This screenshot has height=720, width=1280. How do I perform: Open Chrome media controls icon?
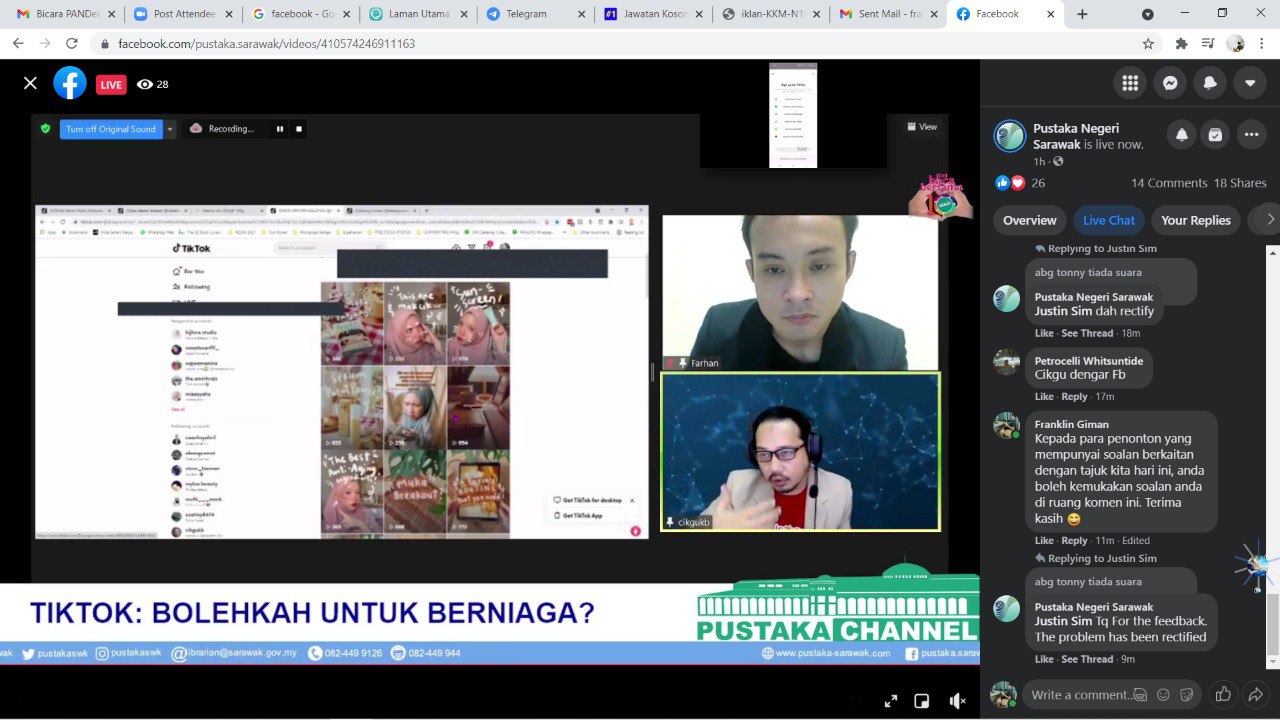click(1208, 44)
